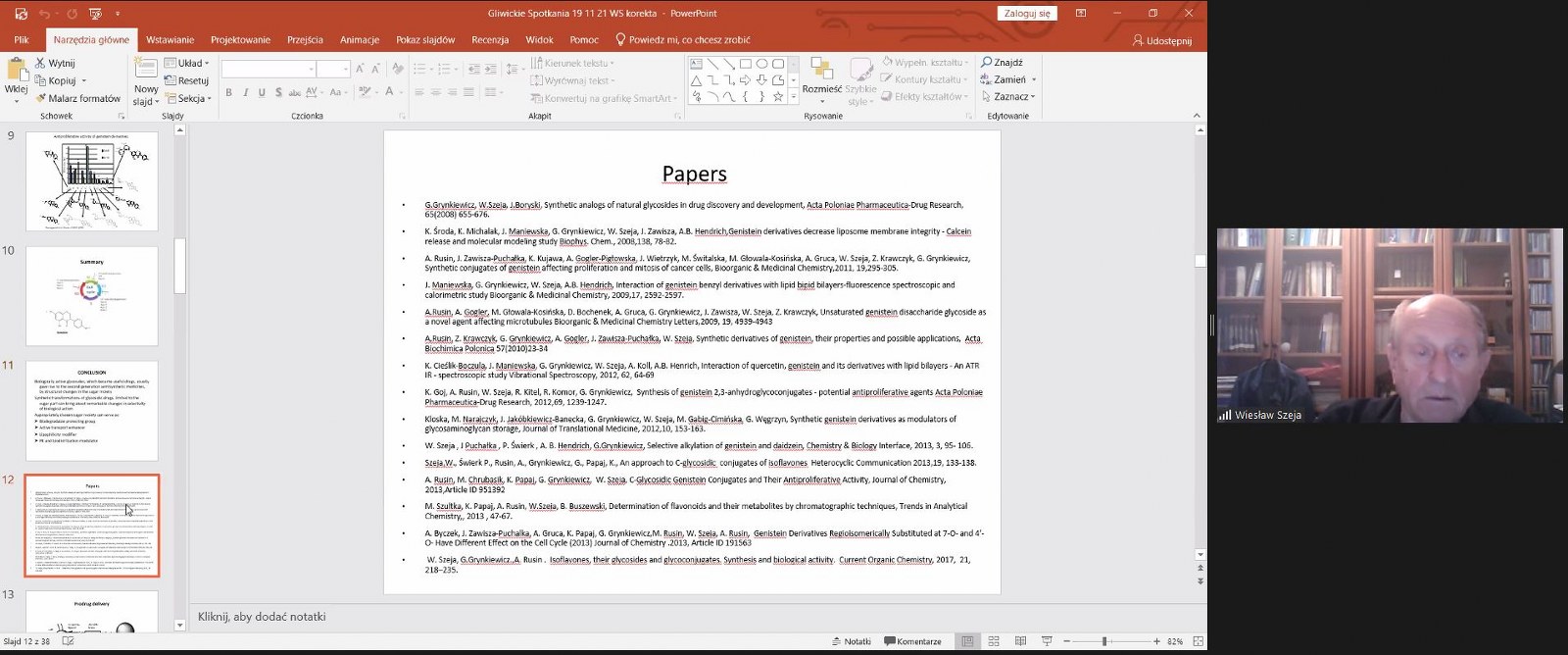Click the Wytnij cut scissors icon
The width and height of the screenshot is (1568, 655).
(x=41, y=63)
